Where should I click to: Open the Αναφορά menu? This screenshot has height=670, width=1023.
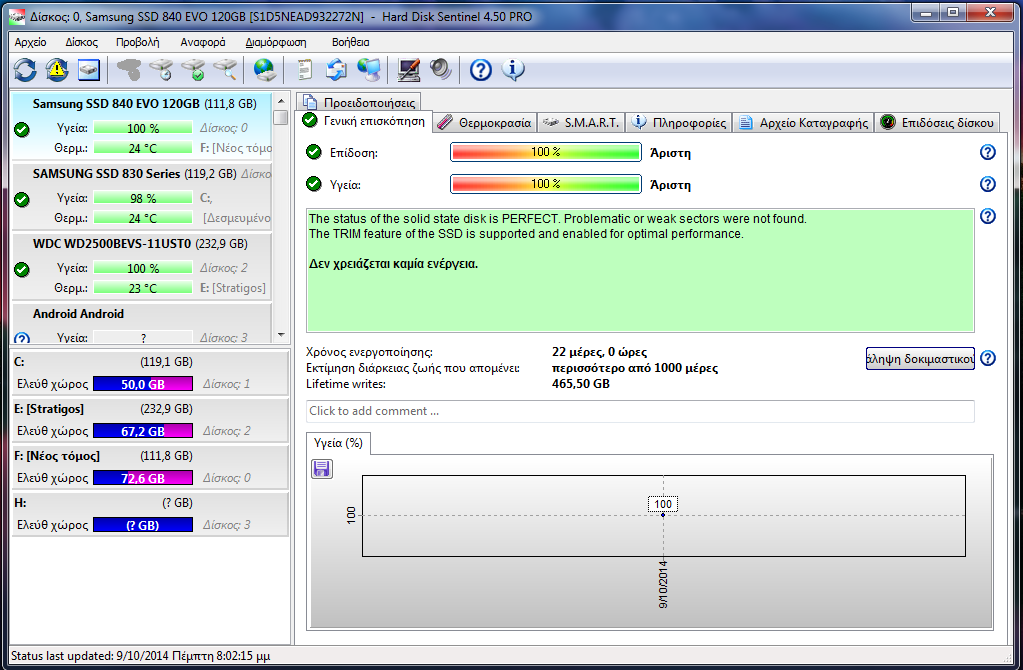tap(203, 42)
